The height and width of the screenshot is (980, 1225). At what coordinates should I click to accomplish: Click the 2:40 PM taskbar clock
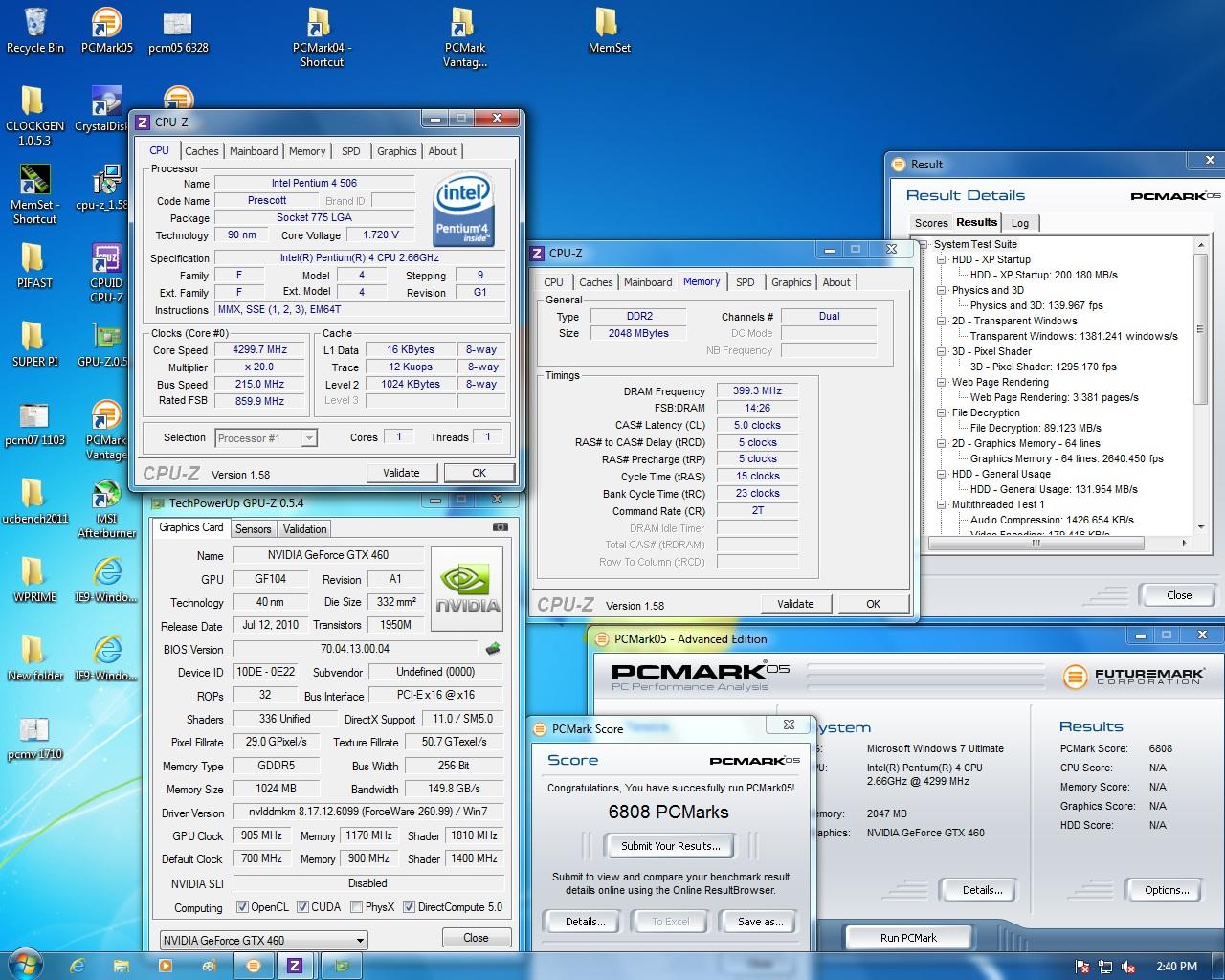pos(1176,967)
